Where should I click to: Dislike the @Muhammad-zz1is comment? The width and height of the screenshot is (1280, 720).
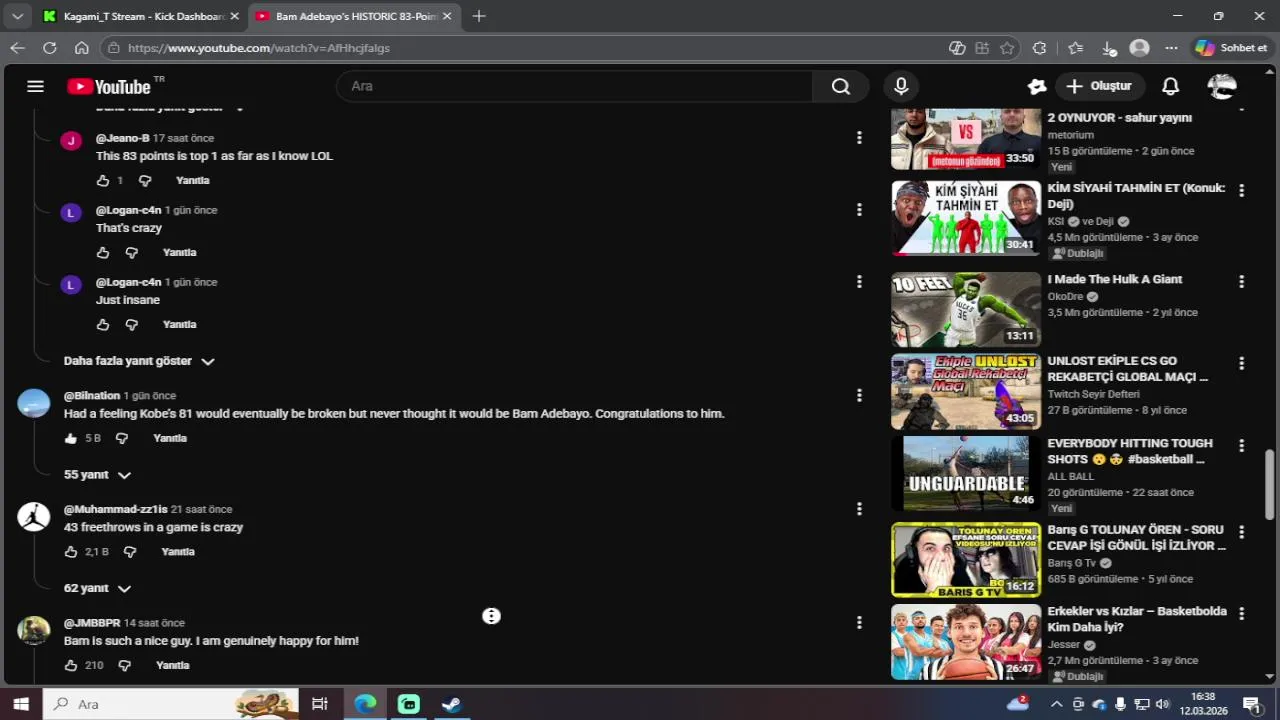[130, 552]
